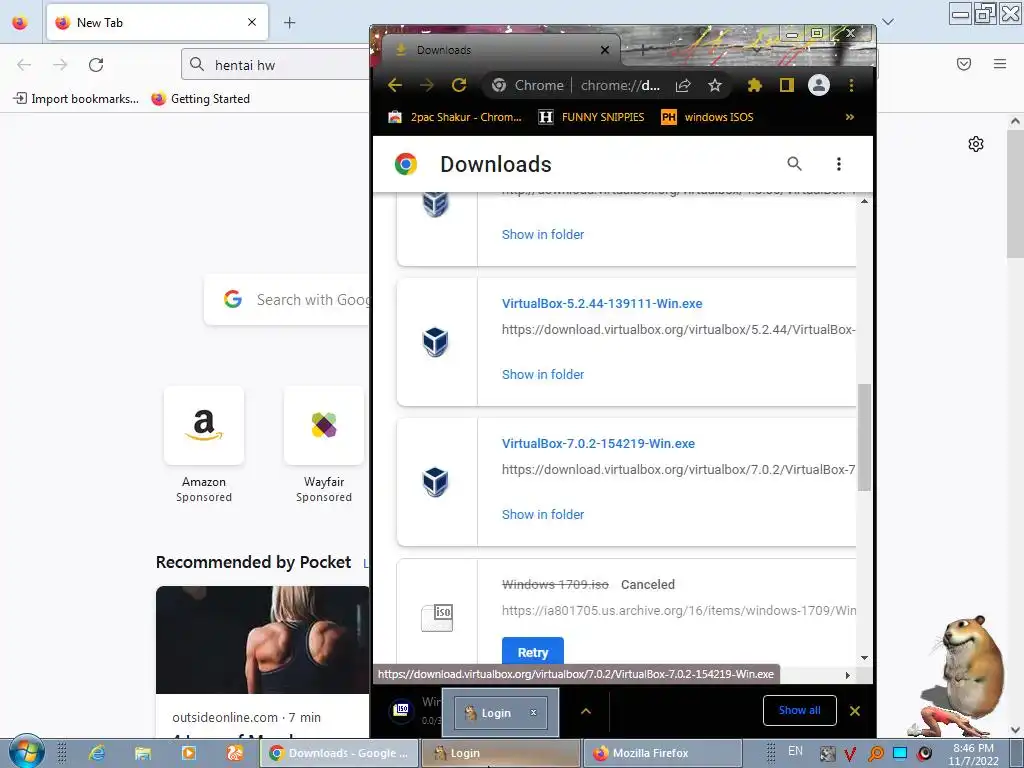The image size is (1024, 768).
Task: Close the Chrome download shelf with X
Action: coord(854,711)
